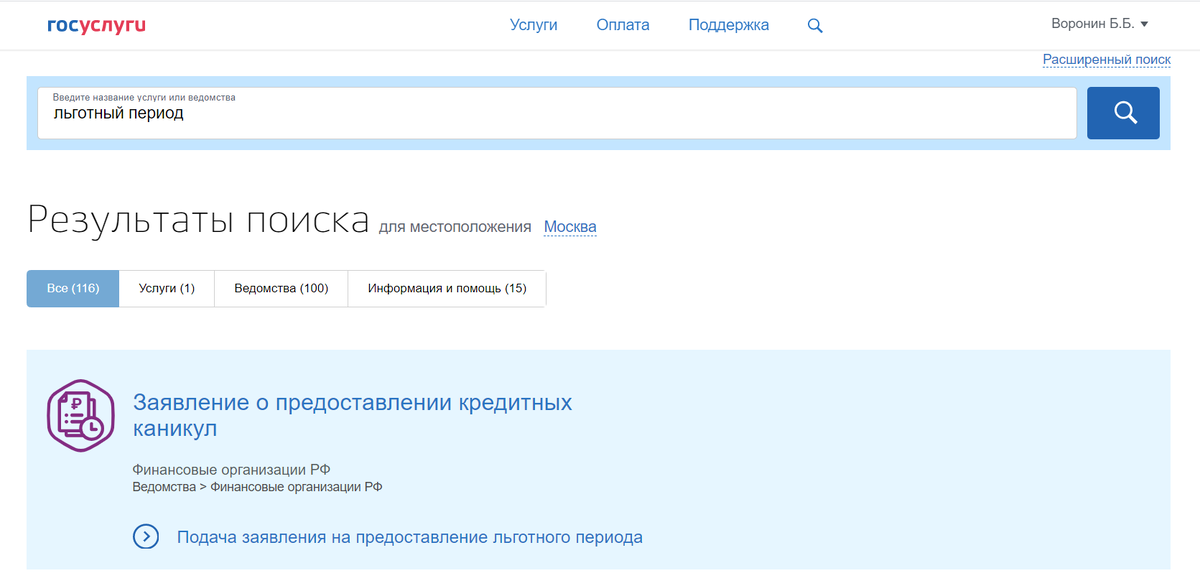Select the Все (116) tab

pyautogui.click(x=73, y=288)
